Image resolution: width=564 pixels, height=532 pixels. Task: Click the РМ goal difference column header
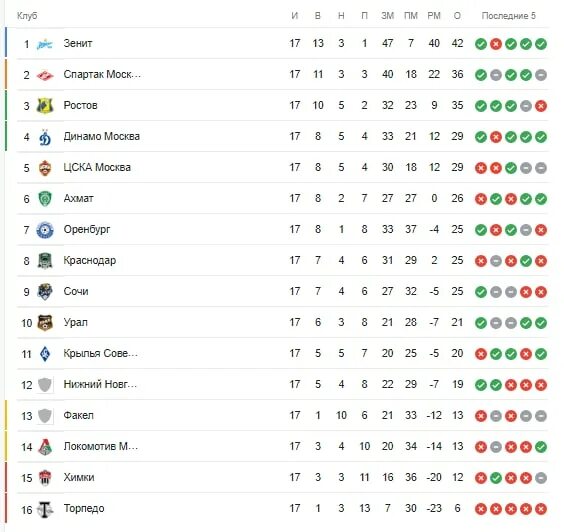coord(434,16)
